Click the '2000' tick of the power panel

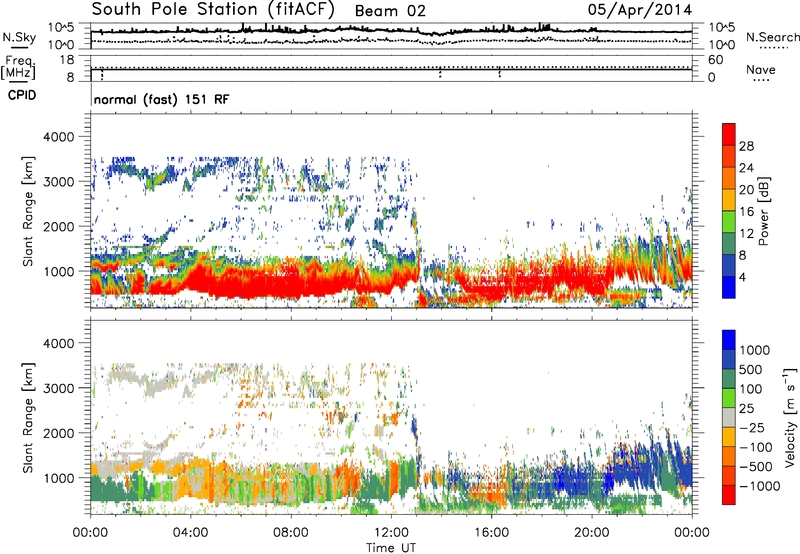58,226
